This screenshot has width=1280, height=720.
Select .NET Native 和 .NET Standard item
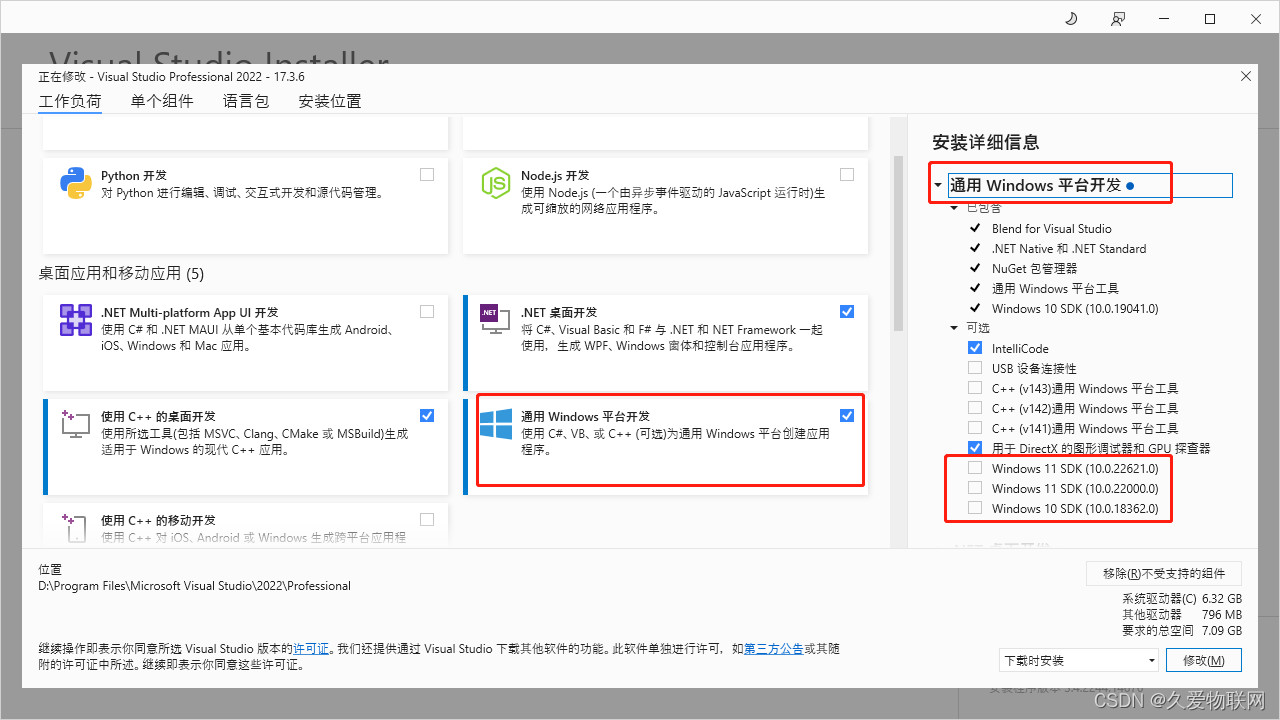tap(1069, 248)
